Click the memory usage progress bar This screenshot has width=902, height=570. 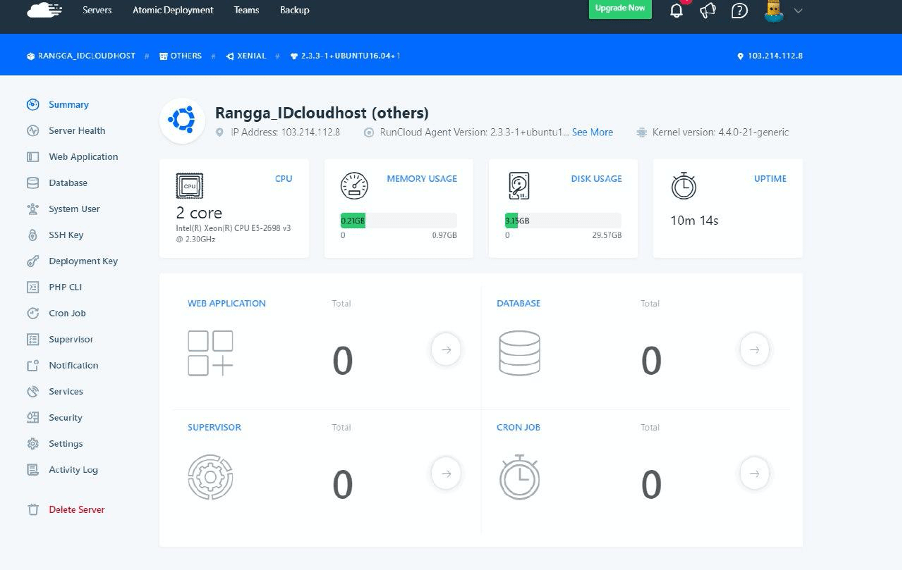tap(399, 220)
